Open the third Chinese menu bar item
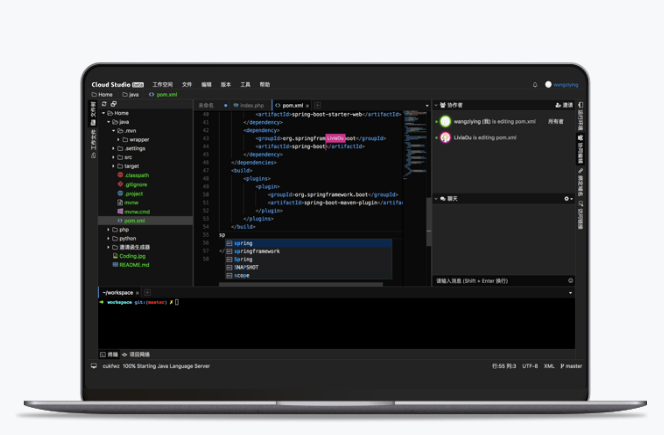Screen dimensions: 664x435 click(x=206, y=85)
